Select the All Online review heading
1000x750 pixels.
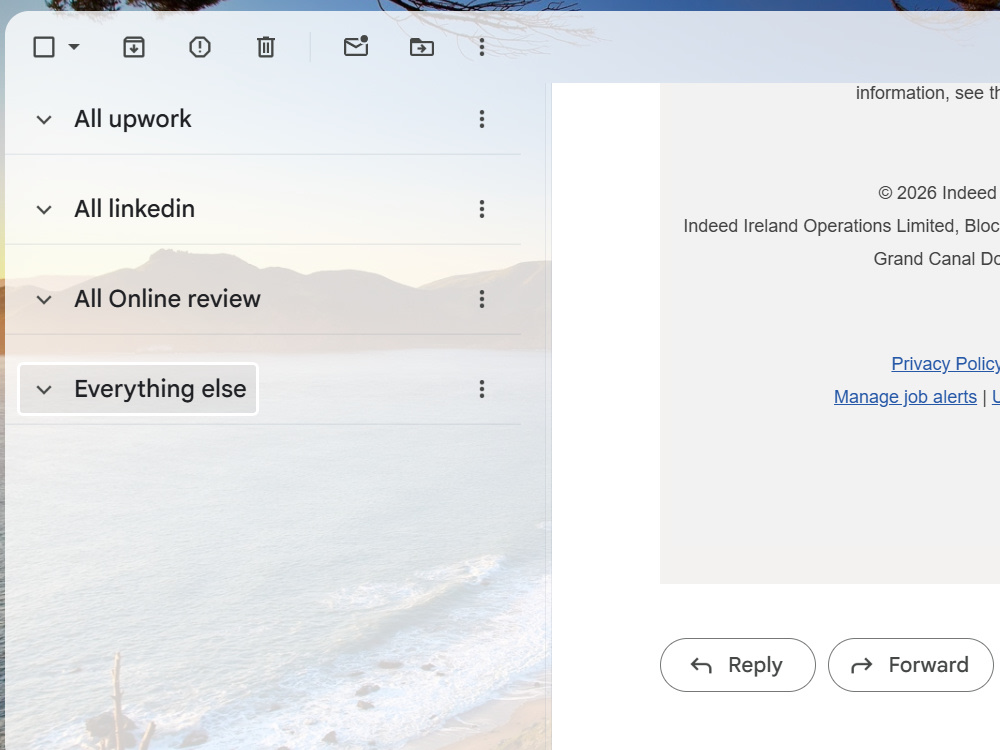pyautogui.click(x=167, y=299)
